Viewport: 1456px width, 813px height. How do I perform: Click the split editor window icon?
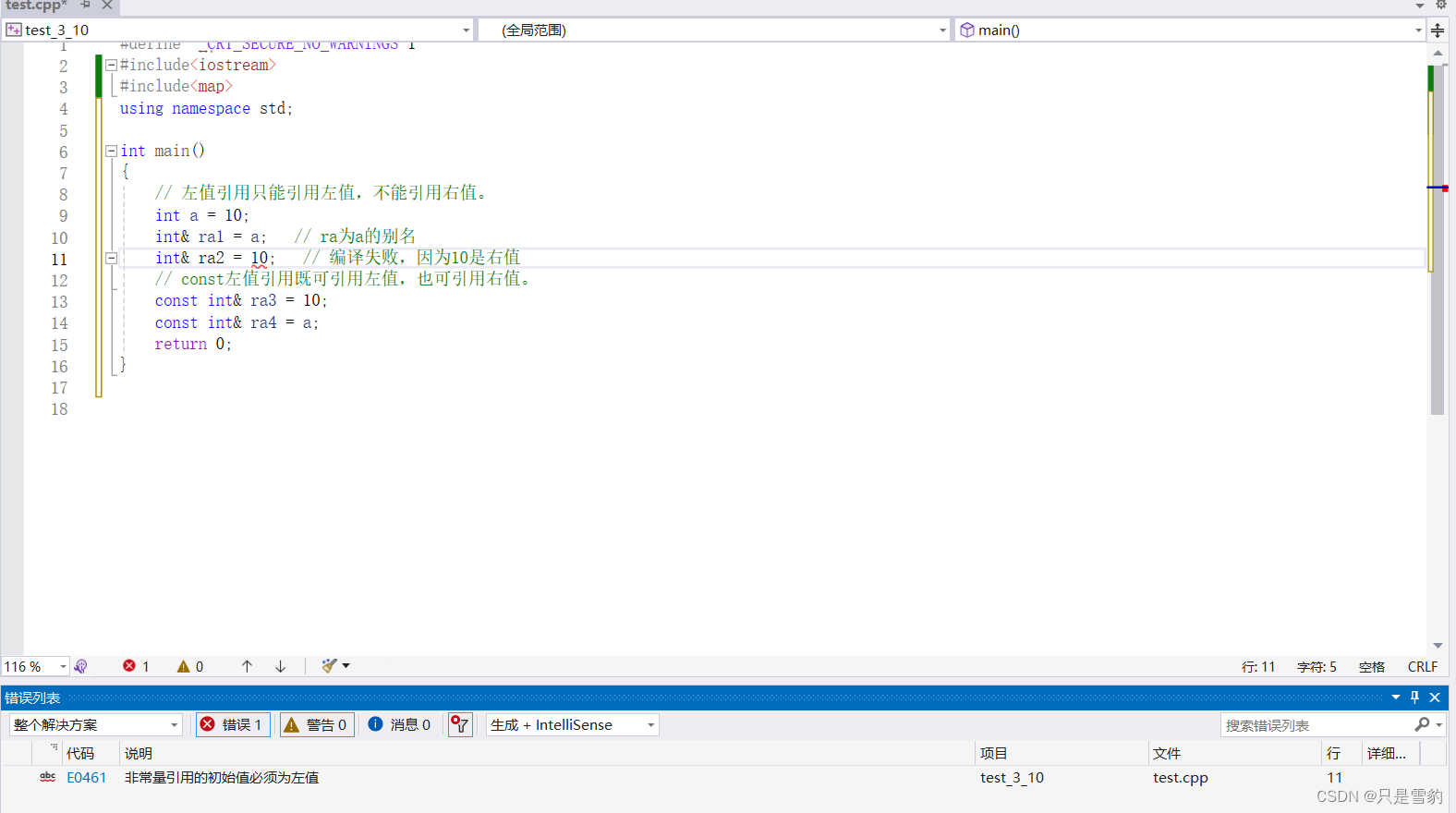coord(1438,30)
